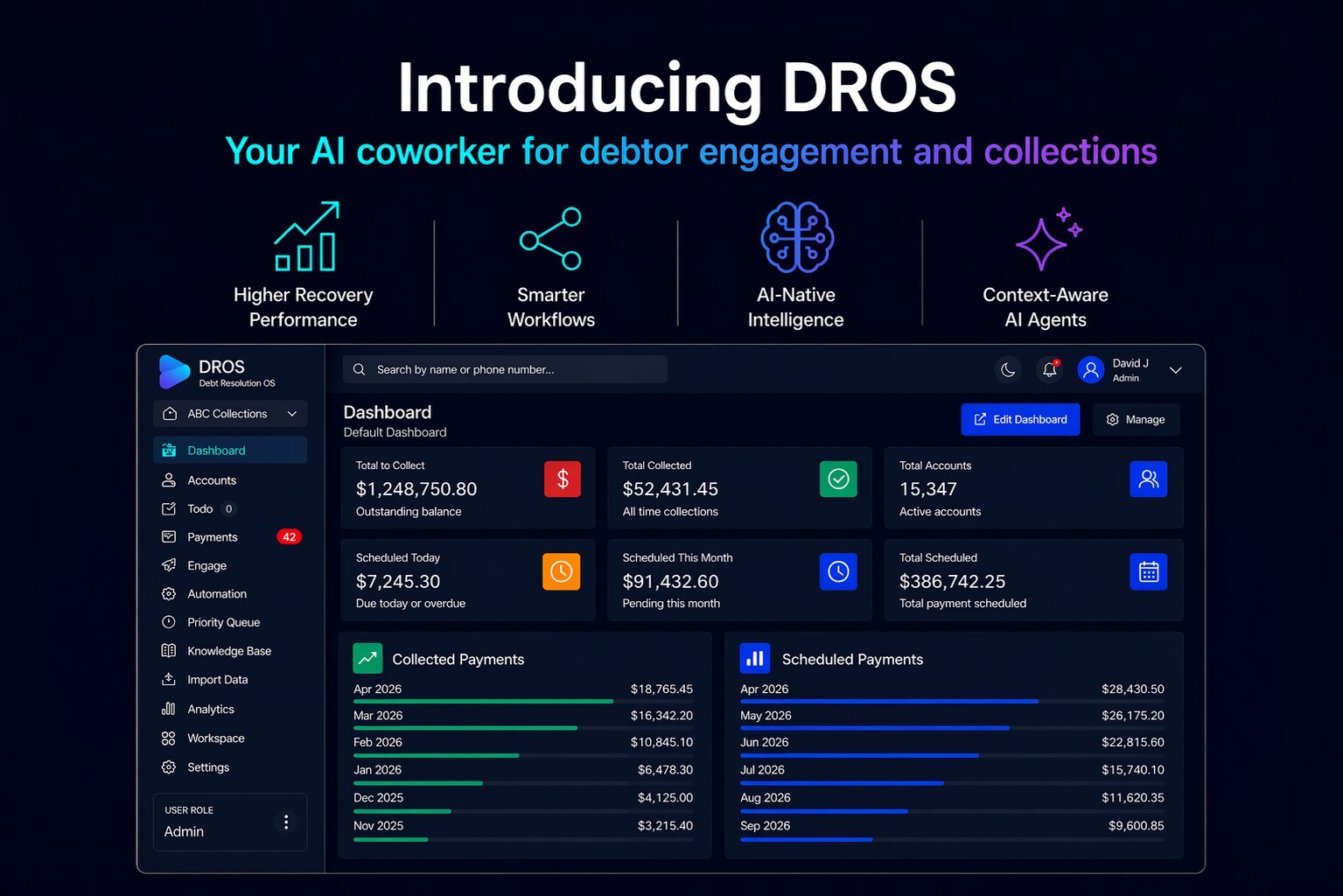Open Analytics from the sidebar
The height and width of the screenshot is (896, 1343).
coord(211,710)
